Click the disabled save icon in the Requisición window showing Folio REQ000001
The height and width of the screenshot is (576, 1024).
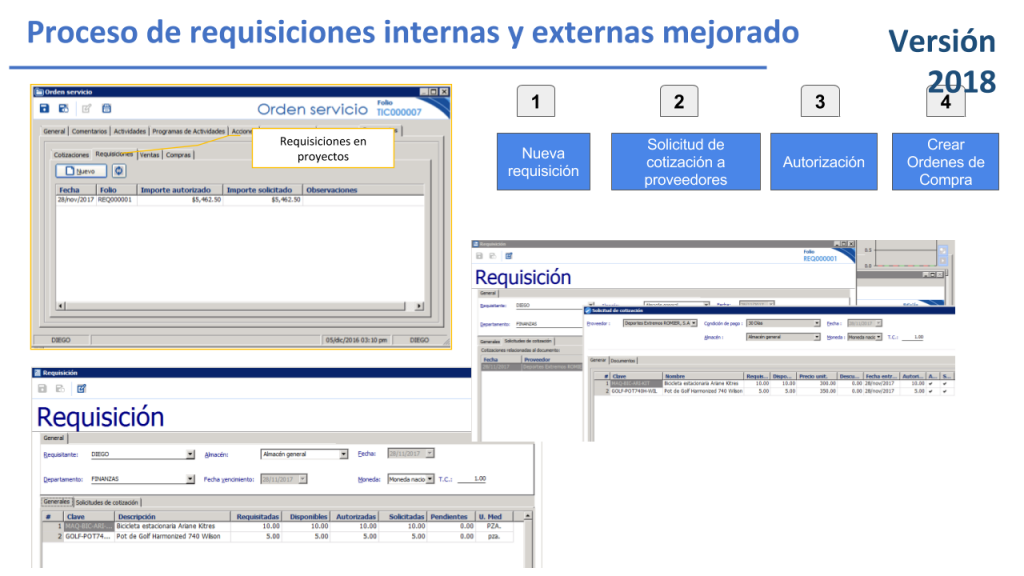point(479,256)
